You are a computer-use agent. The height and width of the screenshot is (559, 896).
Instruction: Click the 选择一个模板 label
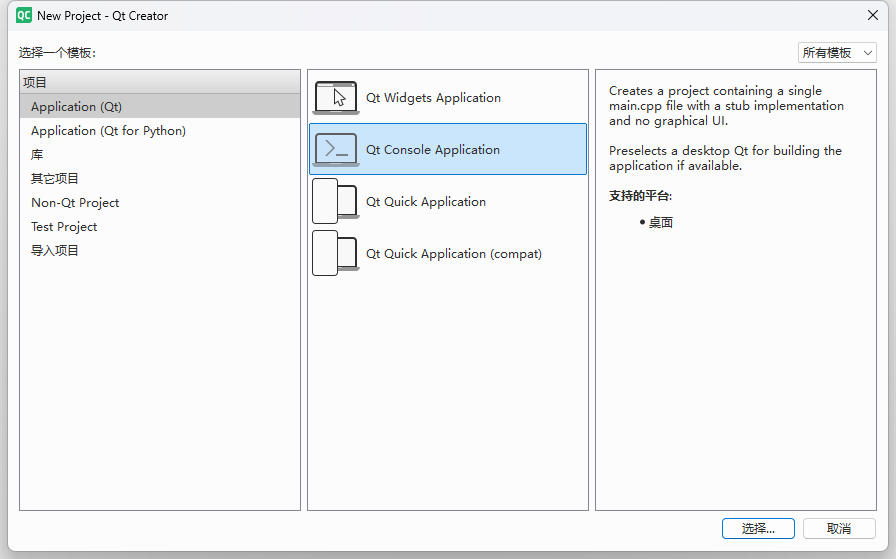(x=57, y=53)
